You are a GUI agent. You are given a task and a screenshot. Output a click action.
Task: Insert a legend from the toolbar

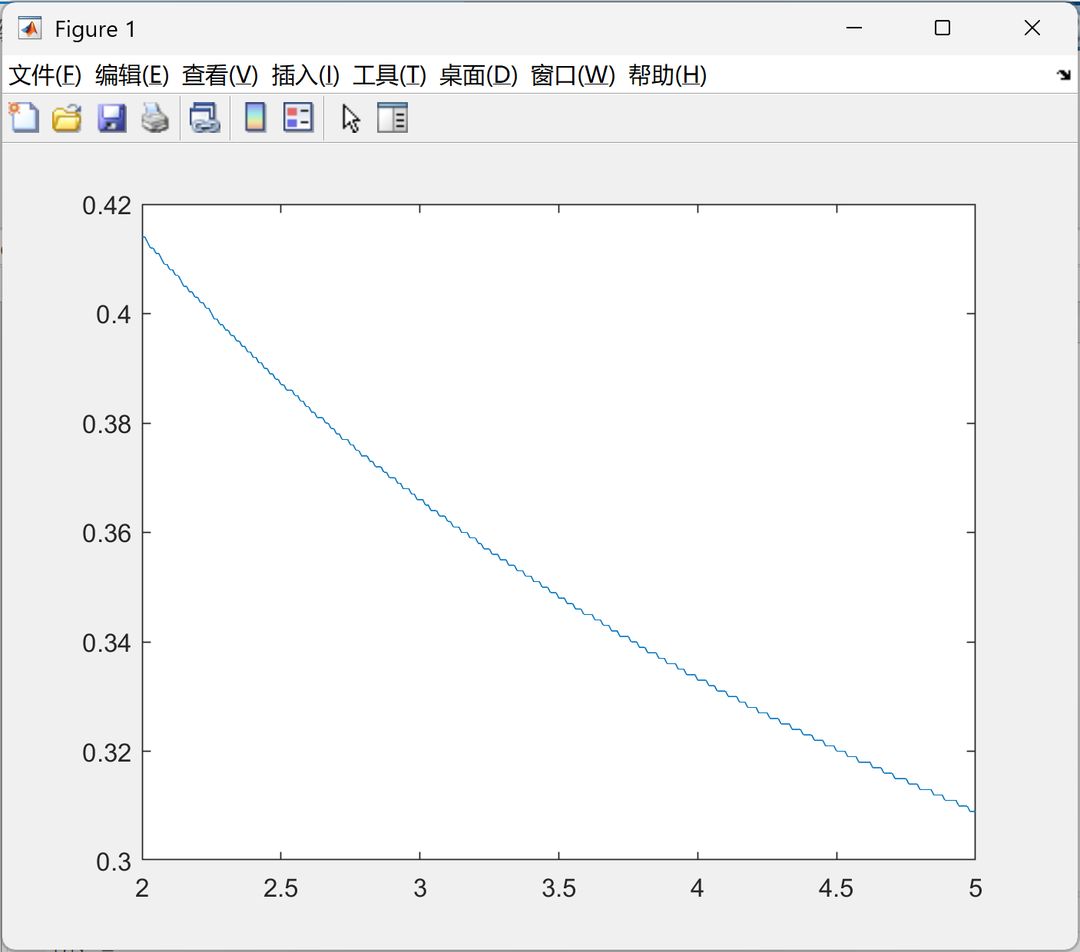click(x=298, y=117)
